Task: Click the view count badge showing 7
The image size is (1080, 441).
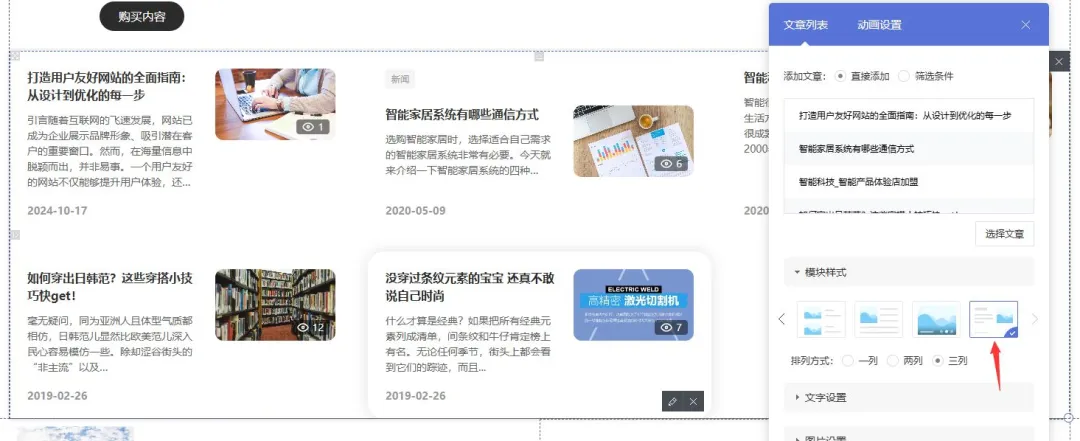Action: coord(671,327)
